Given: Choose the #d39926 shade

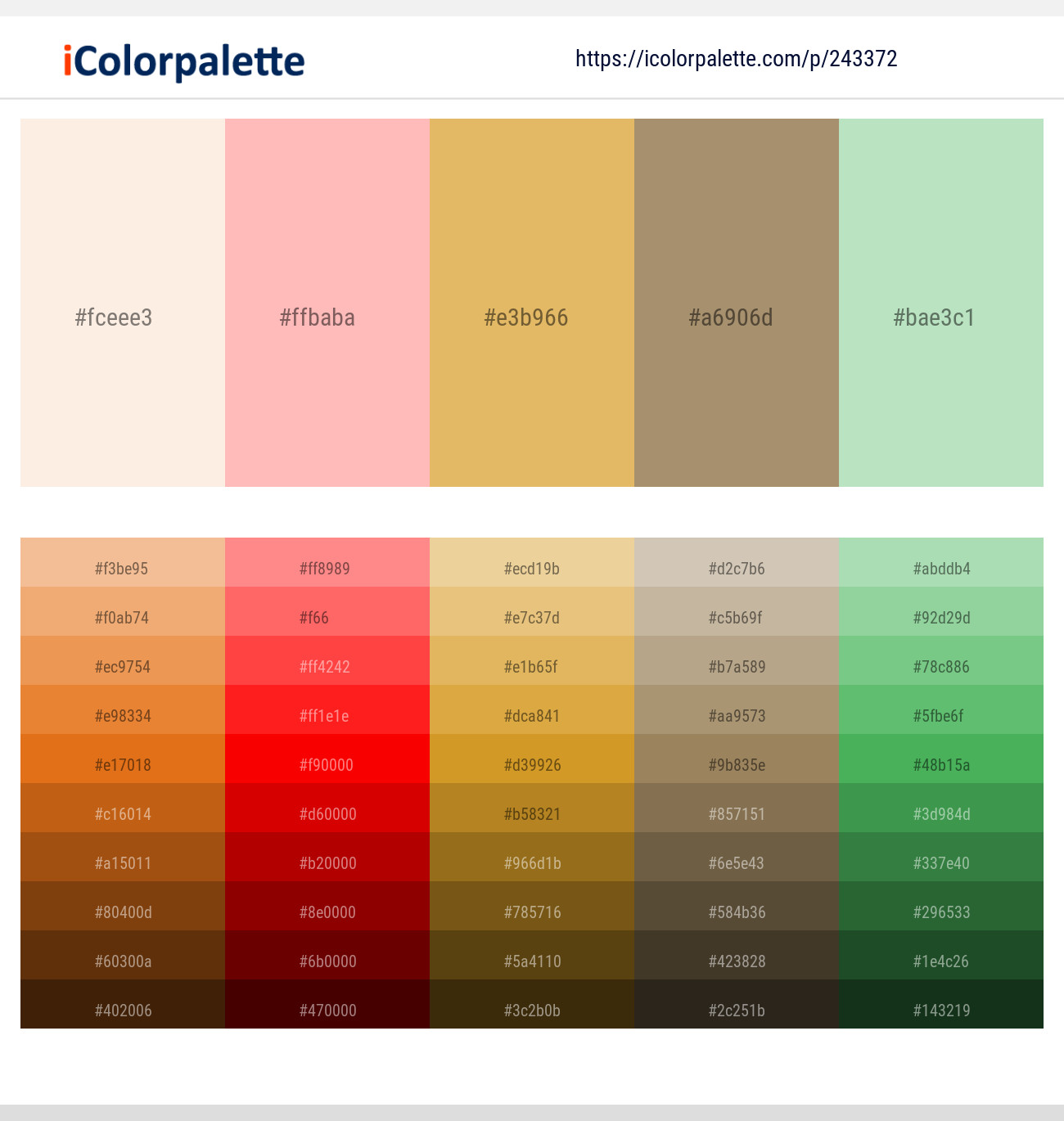Looking at the screenshot, I should pos(532,759).
